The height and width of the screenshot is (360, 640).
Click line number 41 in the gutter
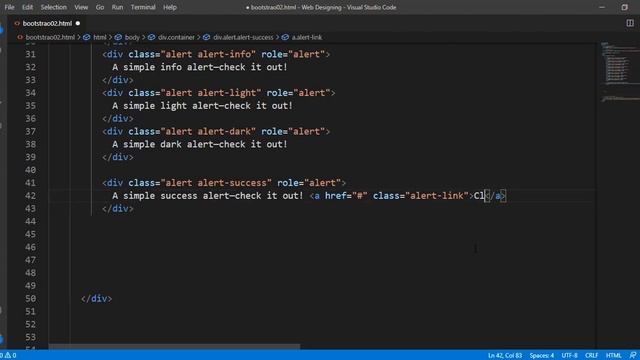pos(31,183)
